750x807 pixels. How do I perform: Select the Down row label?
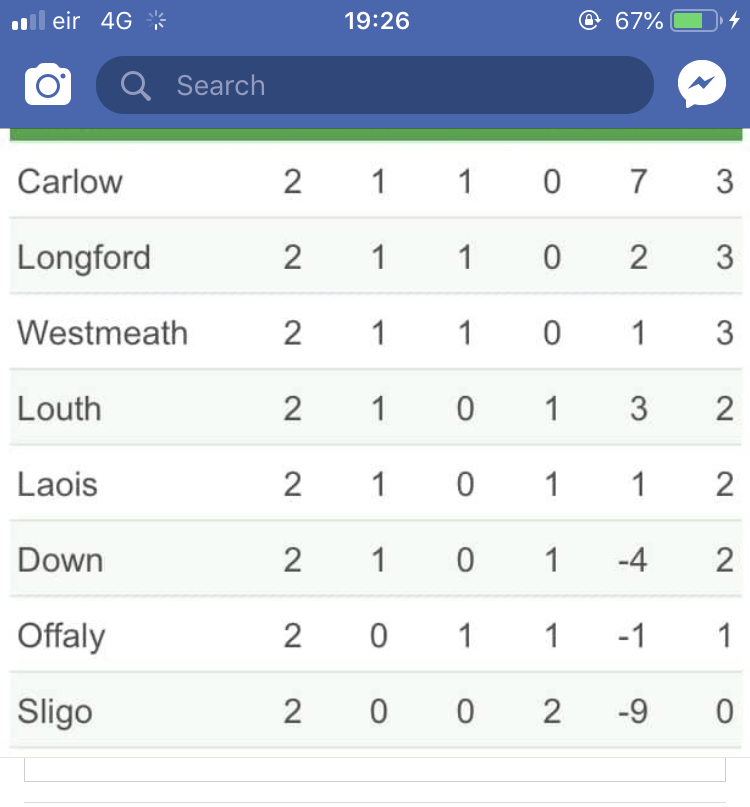(60, 560)
